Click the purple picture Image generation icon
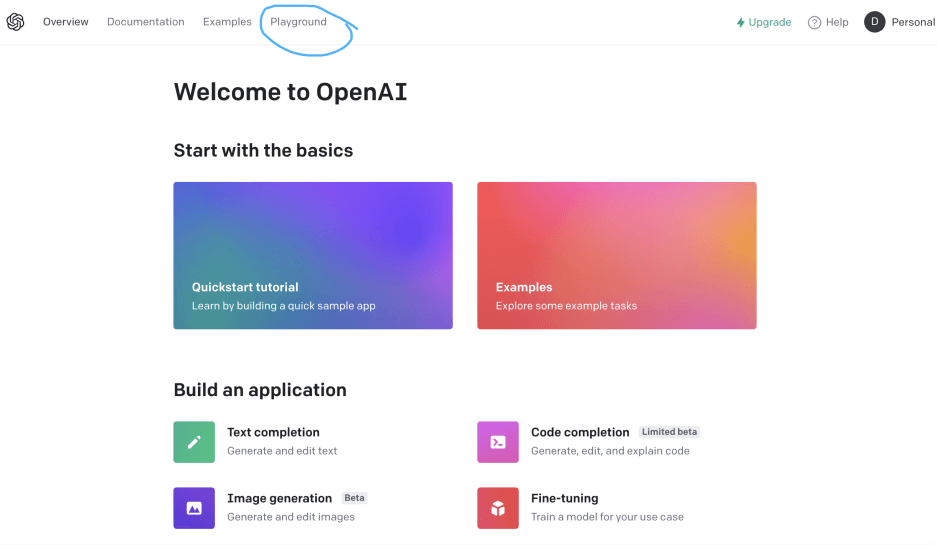This screenshot has height=545, width=937. pos(194,508)
